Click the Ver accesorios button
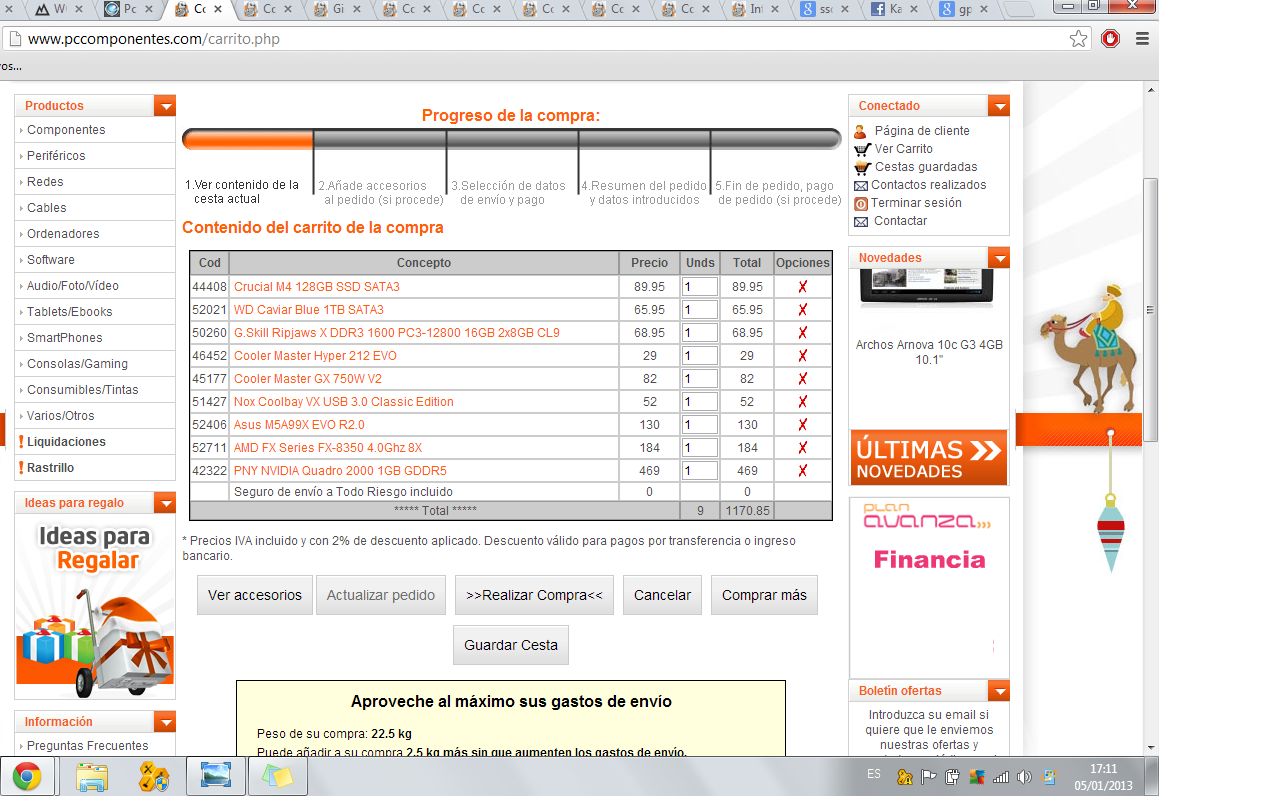This screenshot has height=800, width=1280. click(255, 595)
